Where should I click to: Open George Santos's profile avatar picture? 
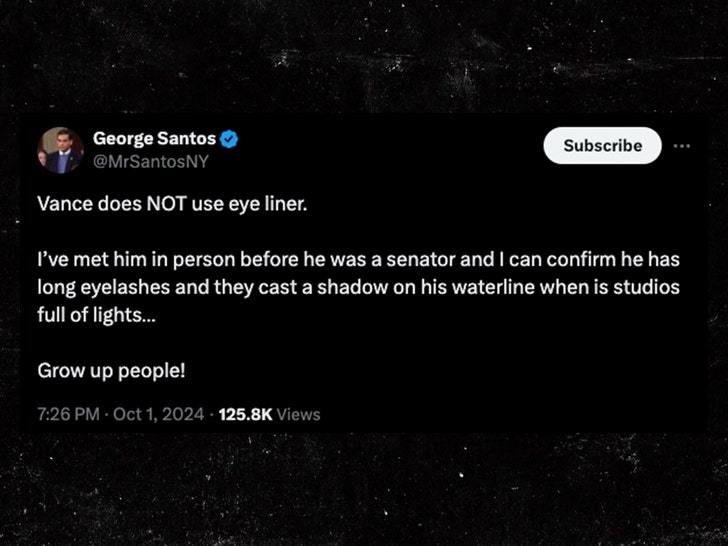coord(60,149)
